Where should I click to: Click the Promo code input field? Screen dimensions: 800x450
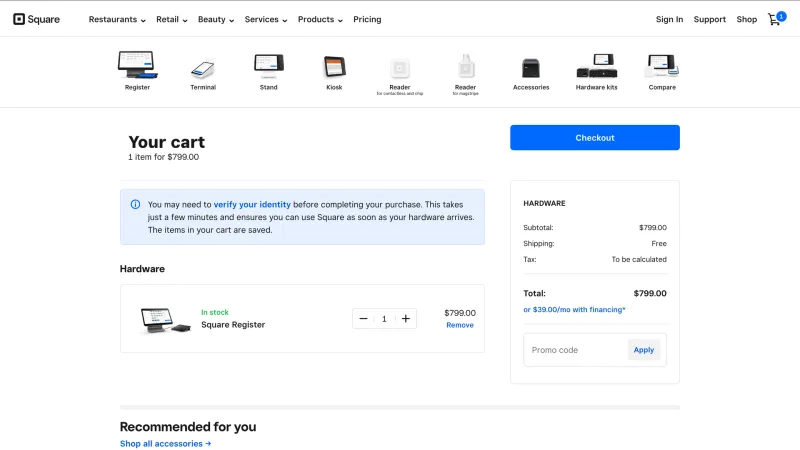click(x=576, y=350)
